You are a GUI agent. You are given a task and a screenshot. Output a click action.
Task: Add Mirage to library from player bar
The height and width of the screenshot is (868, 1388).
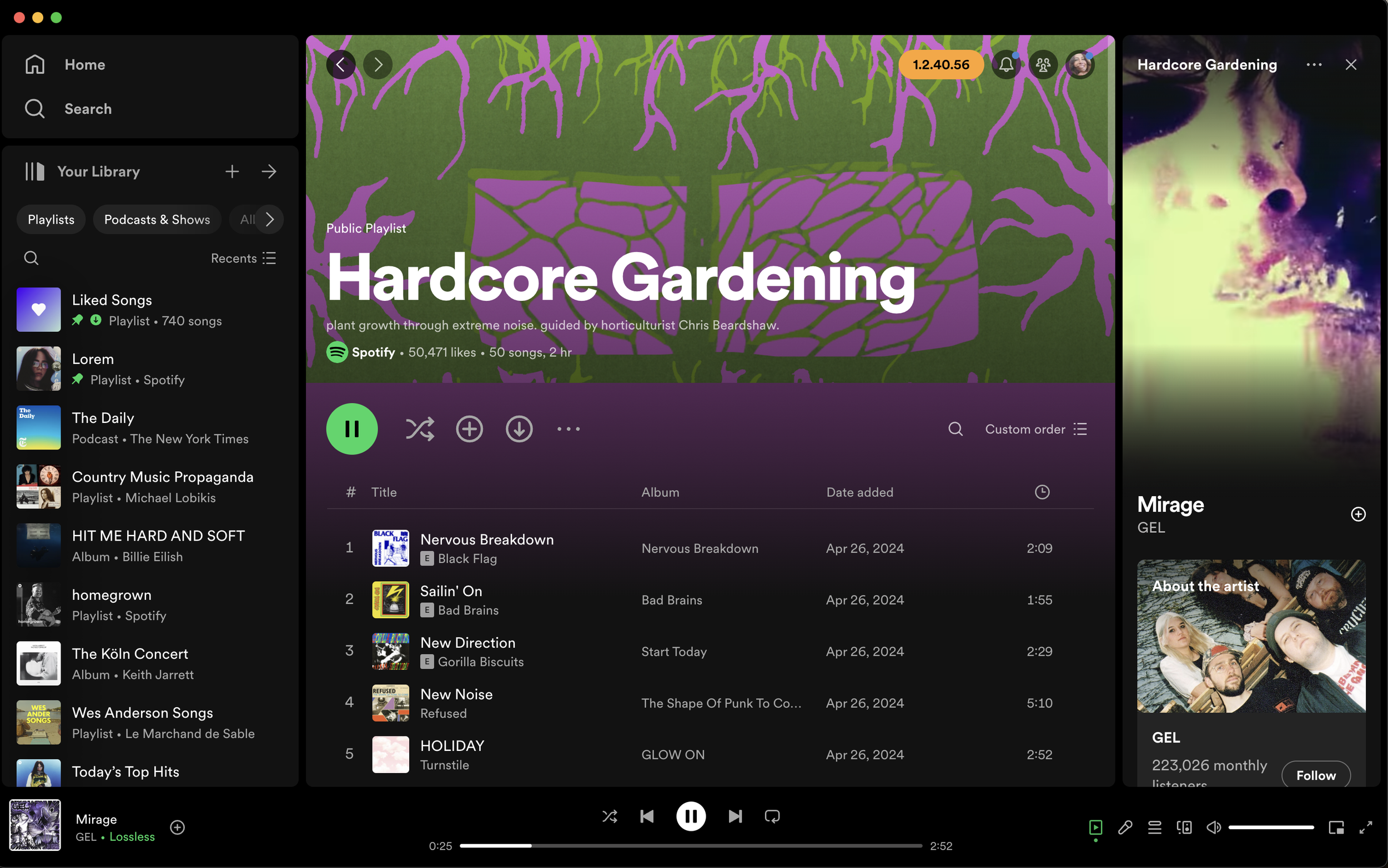[x=178, y=827]
